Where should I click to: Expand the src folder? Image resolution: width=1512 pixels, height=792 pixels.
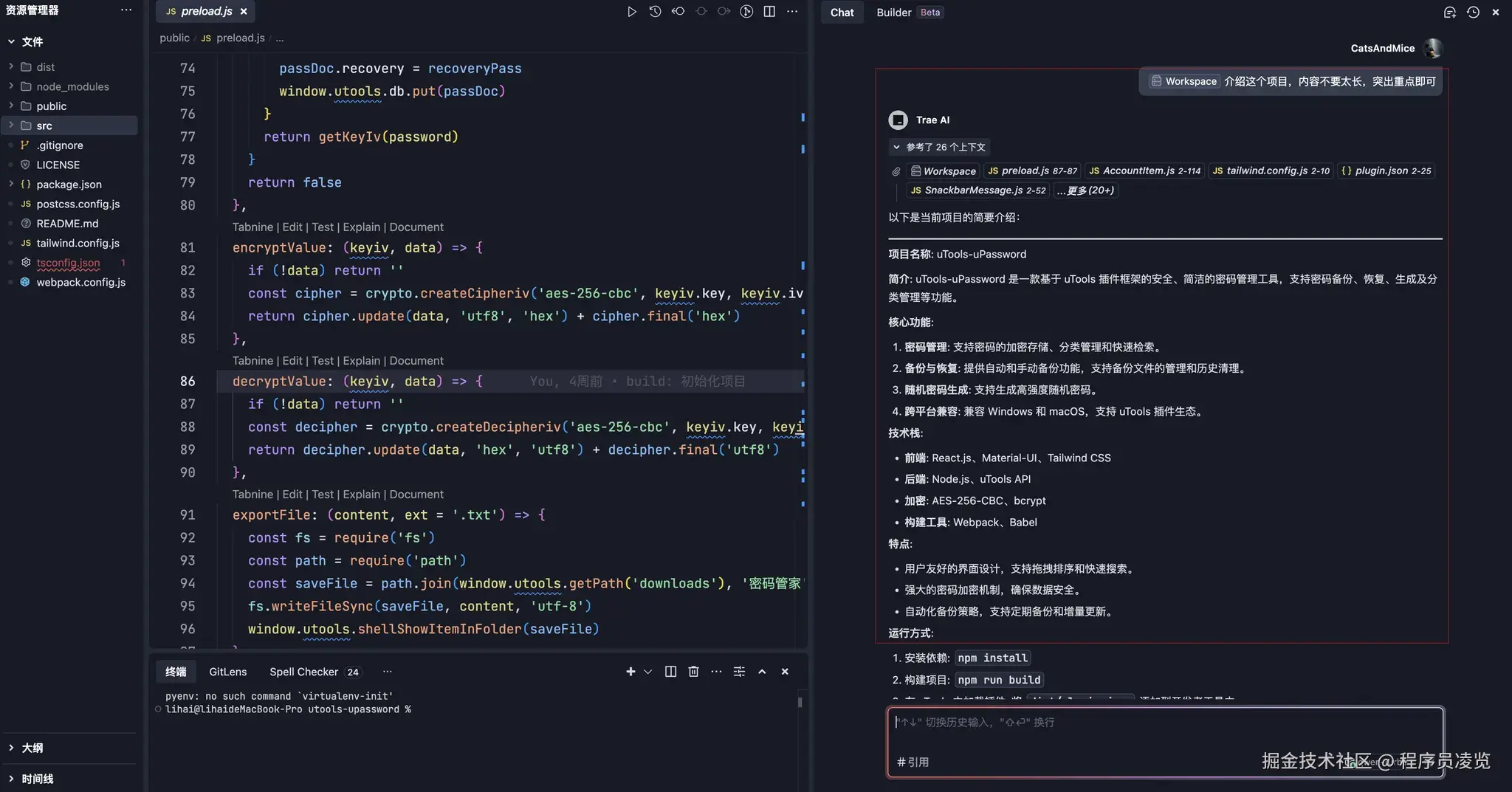(11, 125)
